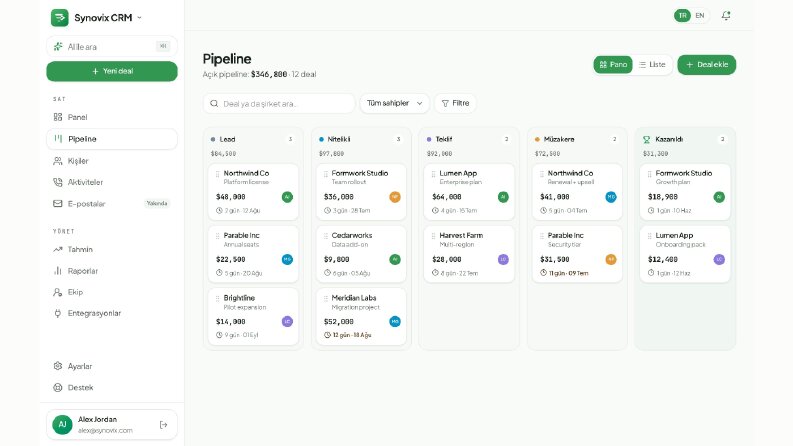793x446 pixels.
Task: Click the Müzakere column header
Action: coord(577,139)
